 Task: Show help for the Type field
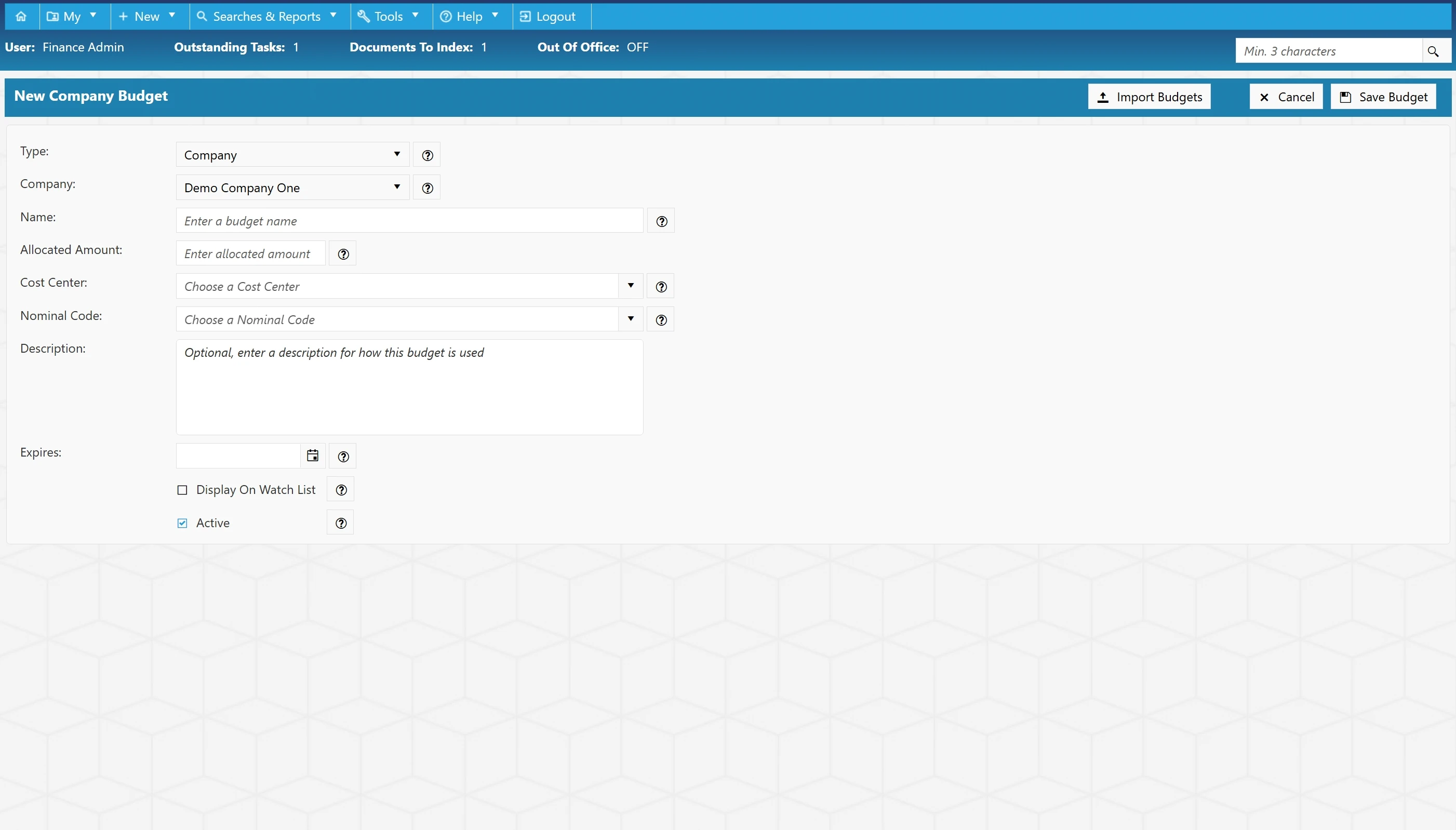(x=427, y=155)
